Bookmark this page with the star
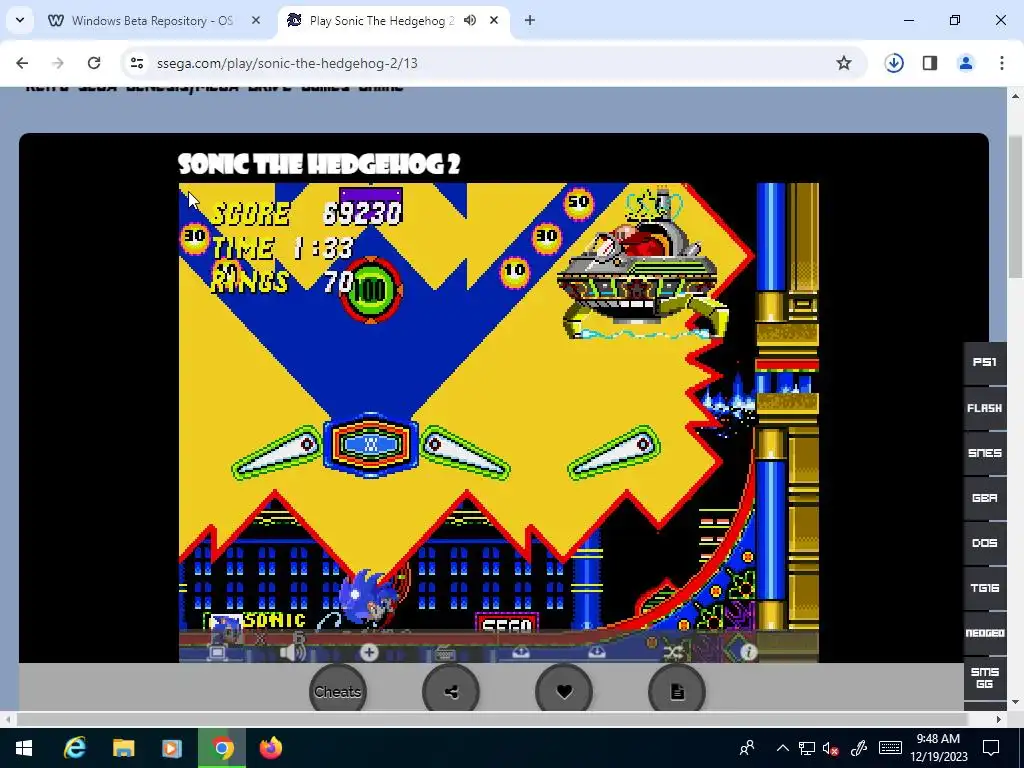This screenshot has width=1024, height=768. tap(844, 63)
